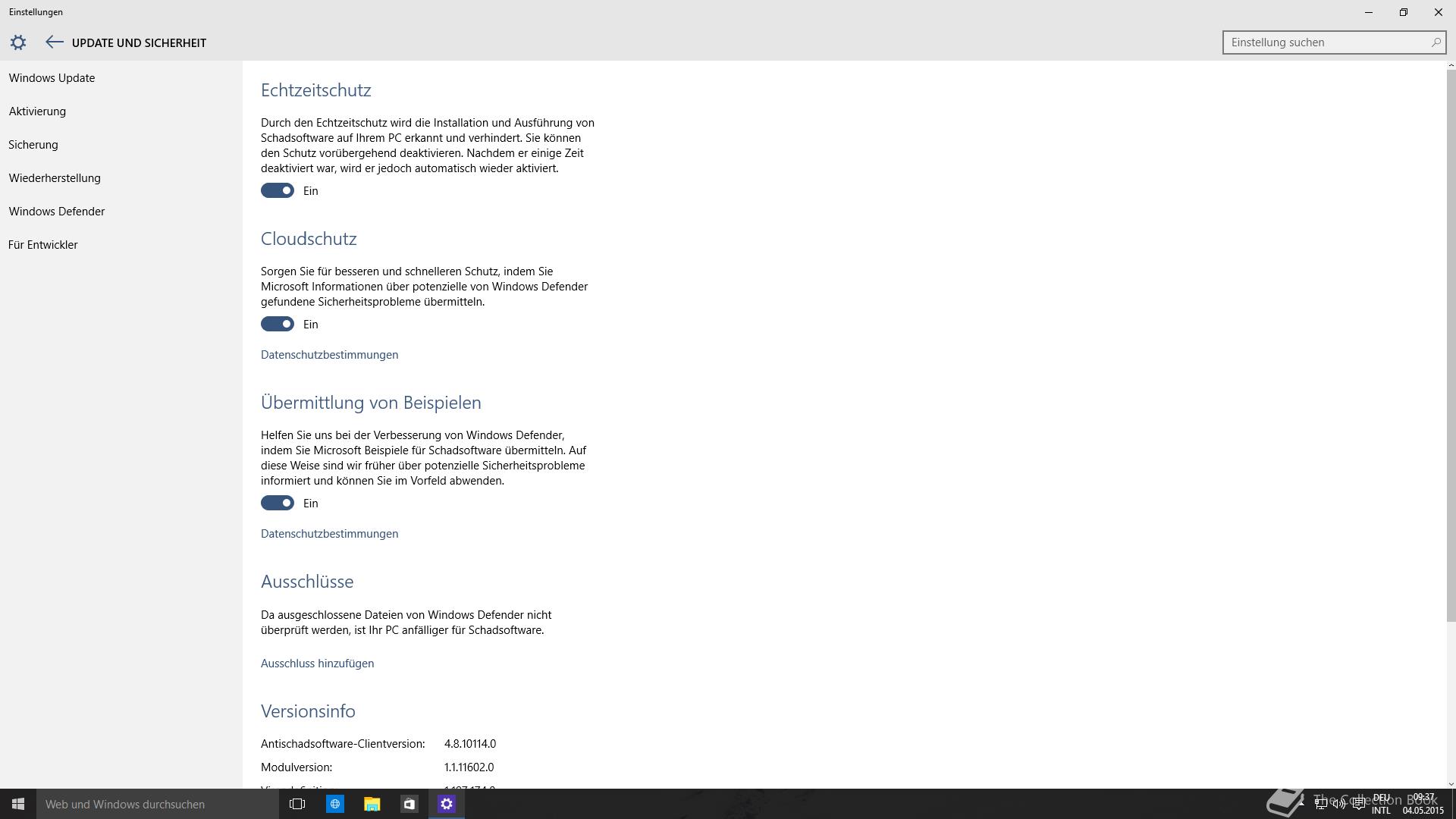1456x819 pixels.
Task: Launch the browser globe icon on taskbar
Action: pyautogui.click(x=334, y=804)
